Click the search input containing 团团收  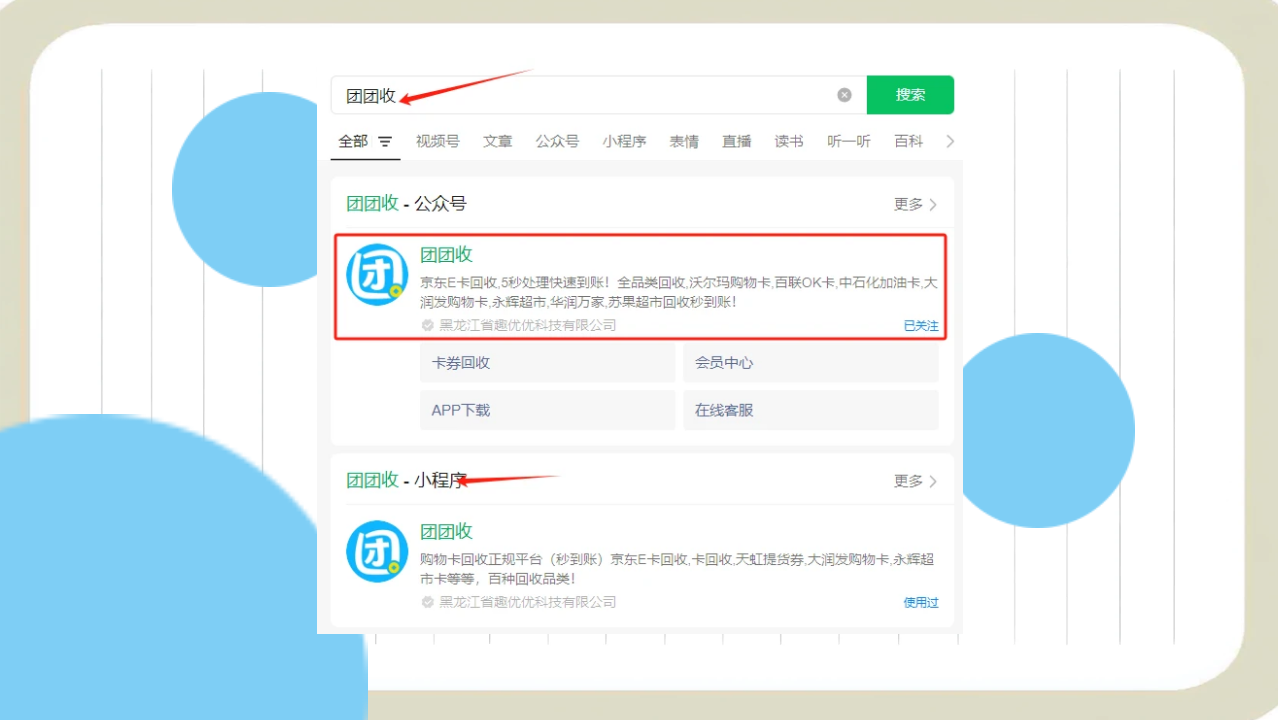598,95
